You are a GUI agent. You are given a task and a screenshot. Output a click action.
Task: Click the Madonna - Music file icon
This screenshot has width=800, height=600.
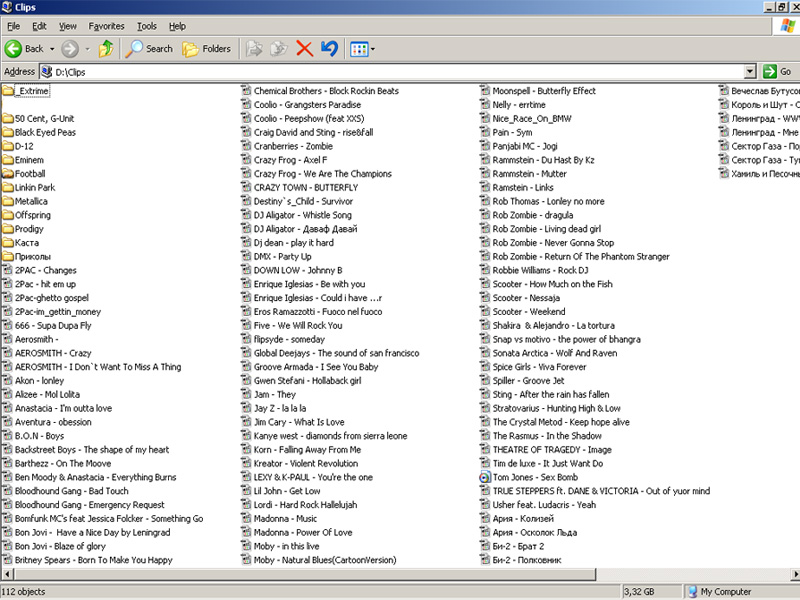[x=246, y=518]
